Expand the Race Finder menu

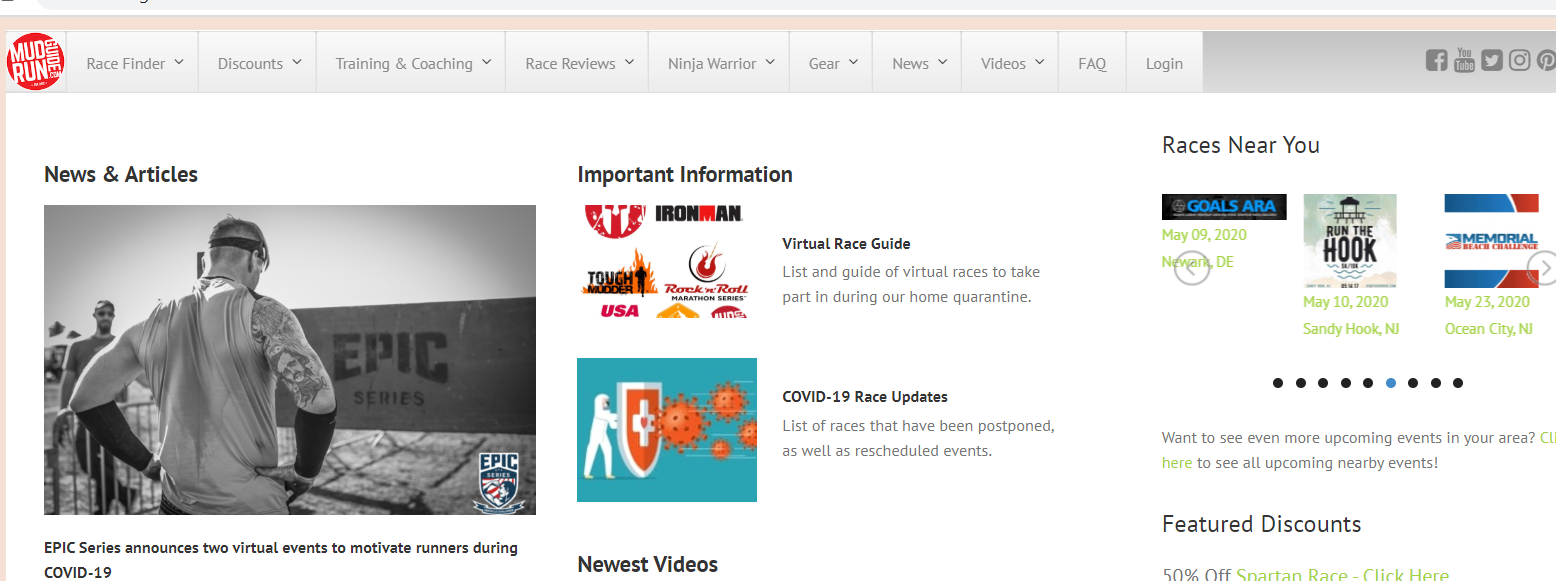(x=135, y=63)
